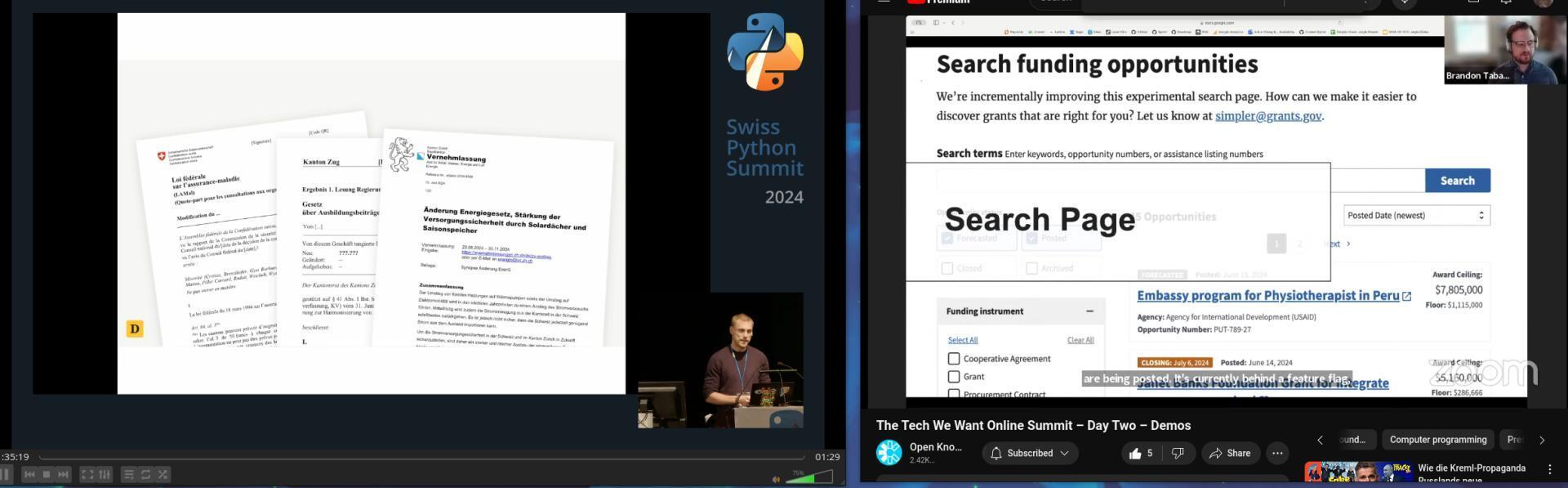The image size is (1568, 488).
Task: Toggle the Forecasted status checkbox
Action: [x=947, y=239]
